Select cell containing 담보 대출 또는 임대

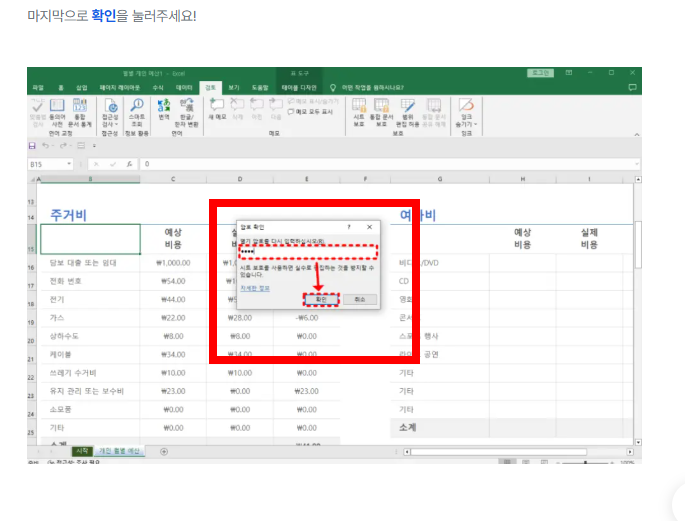coord(90,263)
